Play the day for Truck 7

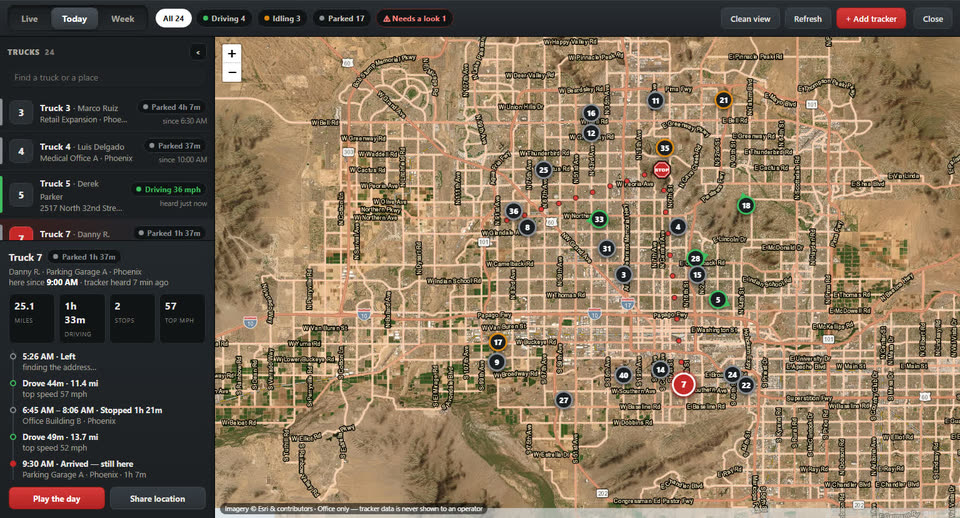pos(57,498)
